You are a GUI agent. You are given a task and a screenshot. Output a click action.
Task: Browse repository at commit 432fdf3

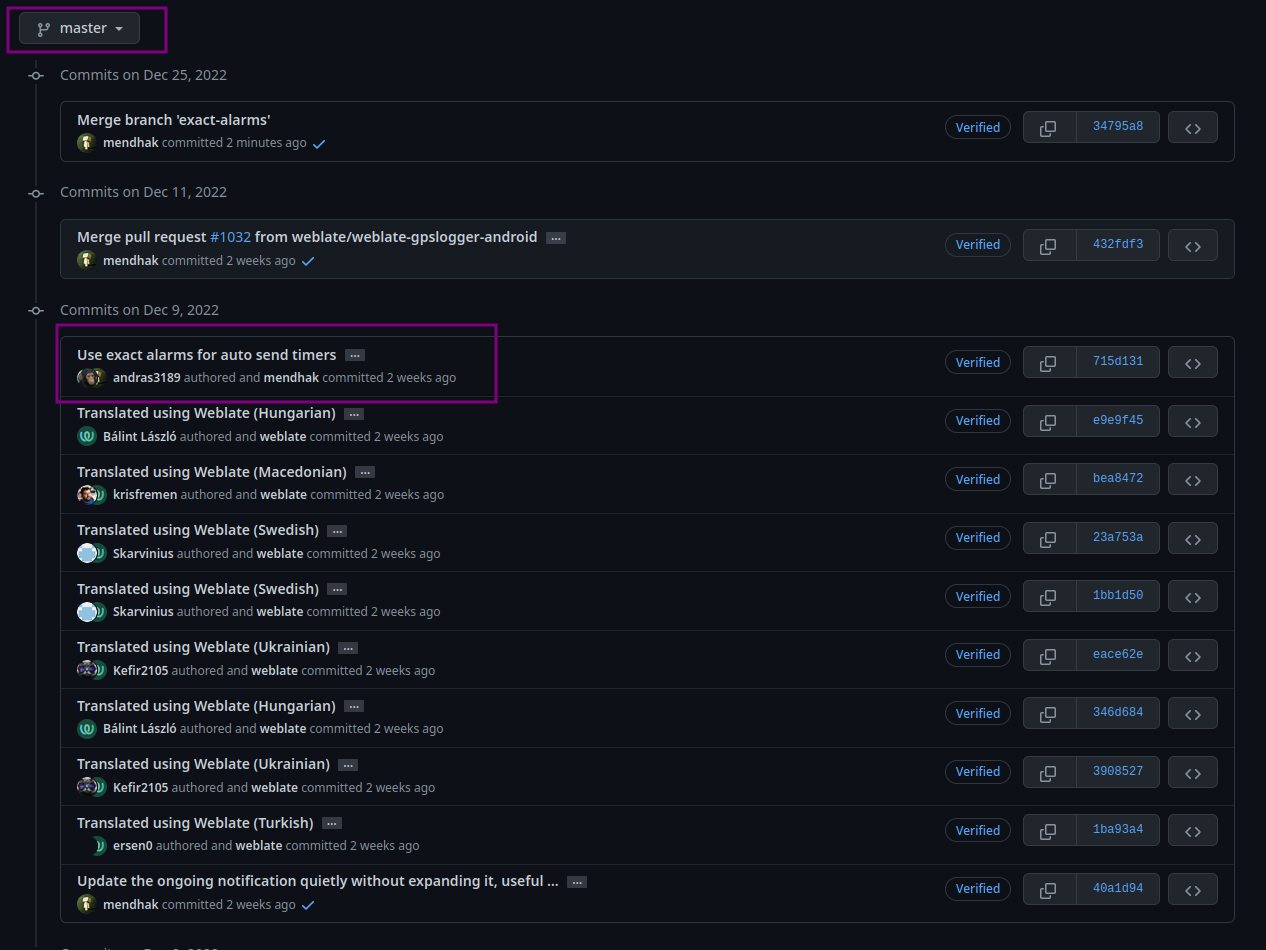coord(1192,245)
